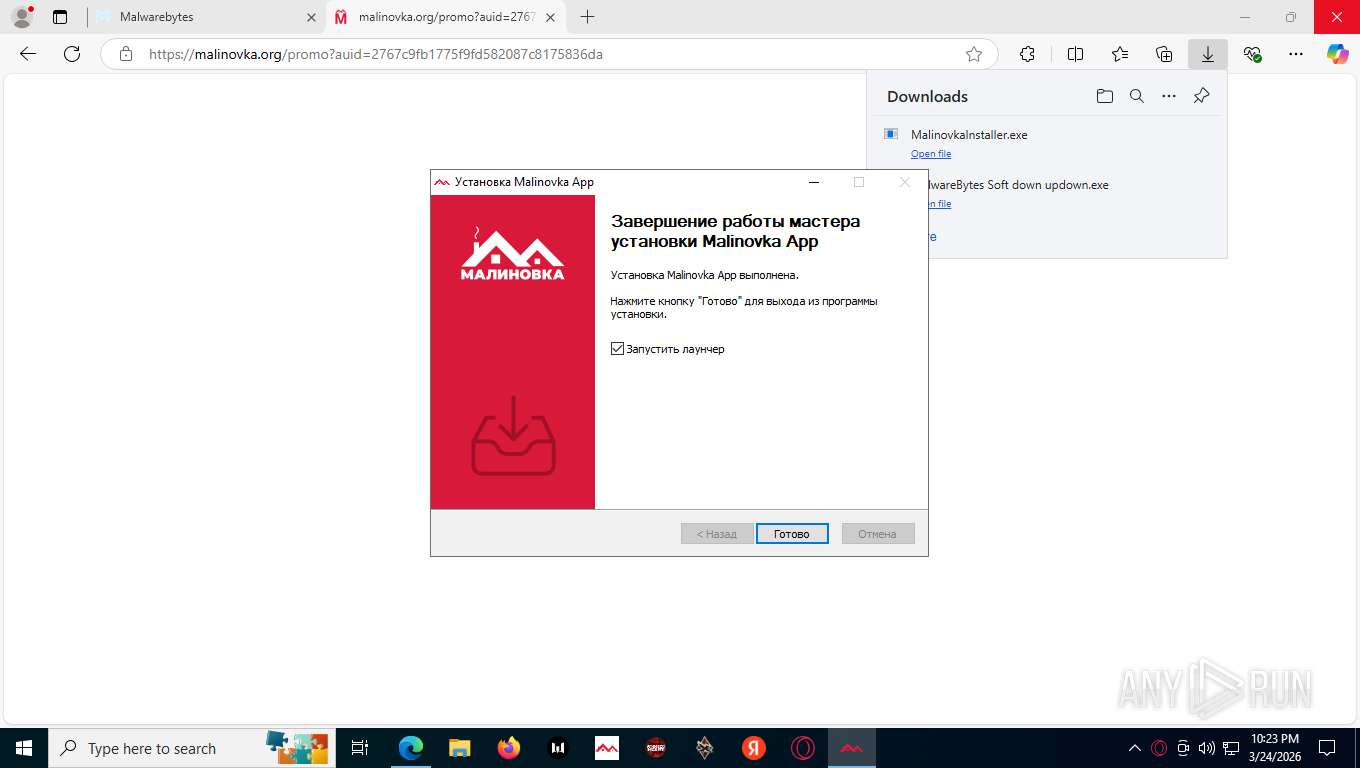The height and width of the screenshot is (768, 1360).
Task: Open Microsoft Edge from the taskbar
Action: point(410,748)
